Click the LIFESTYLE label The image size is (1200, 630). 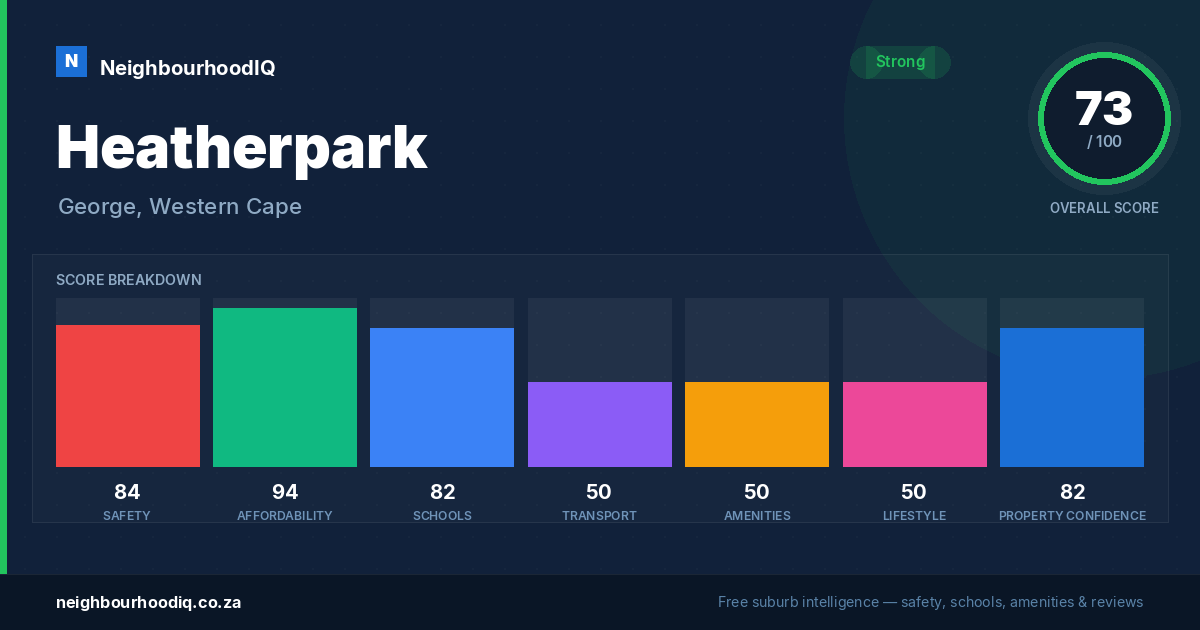[x=914, y=516]
